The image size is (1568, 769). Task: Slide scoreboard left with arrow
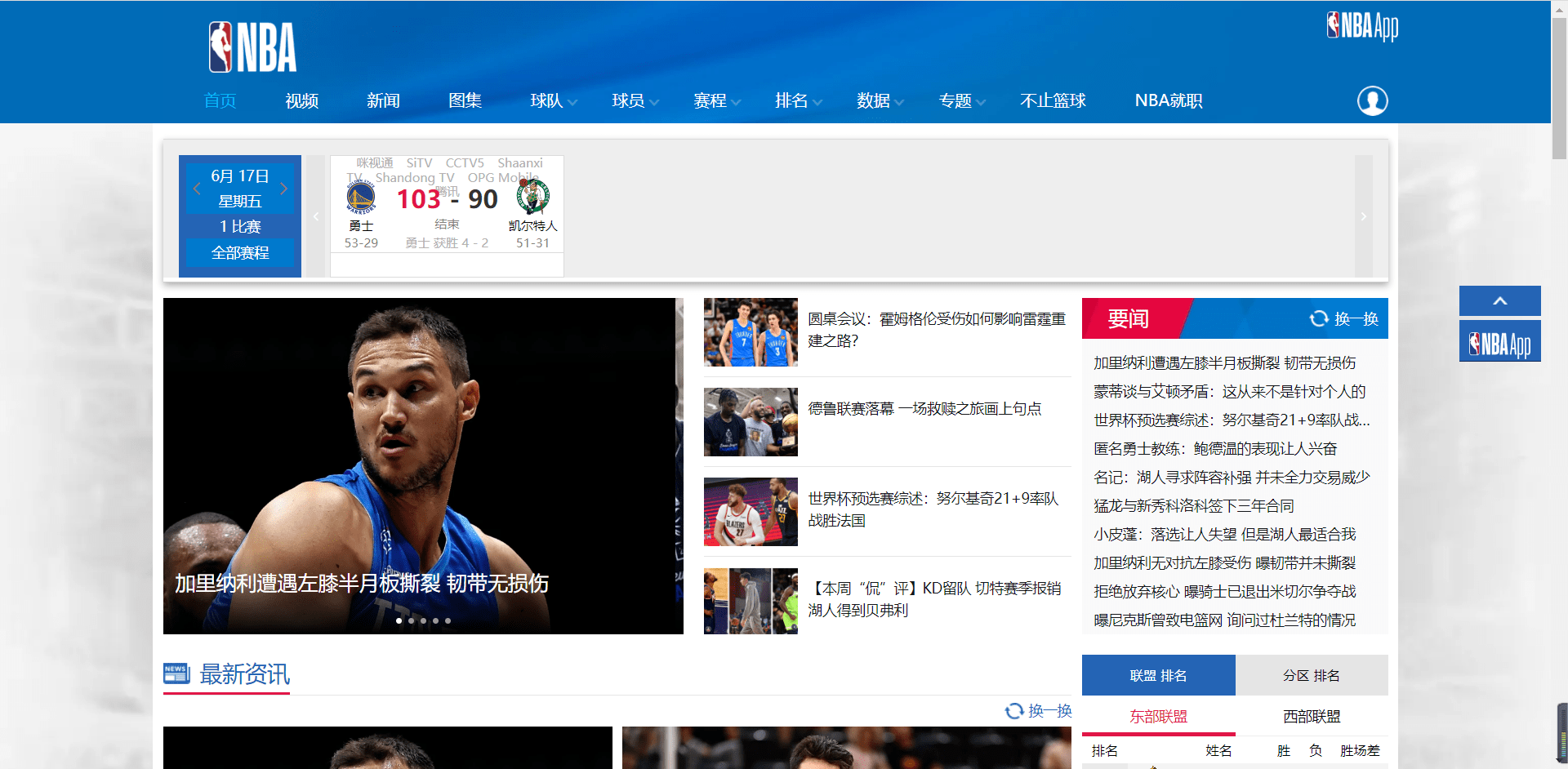[316, 216]
